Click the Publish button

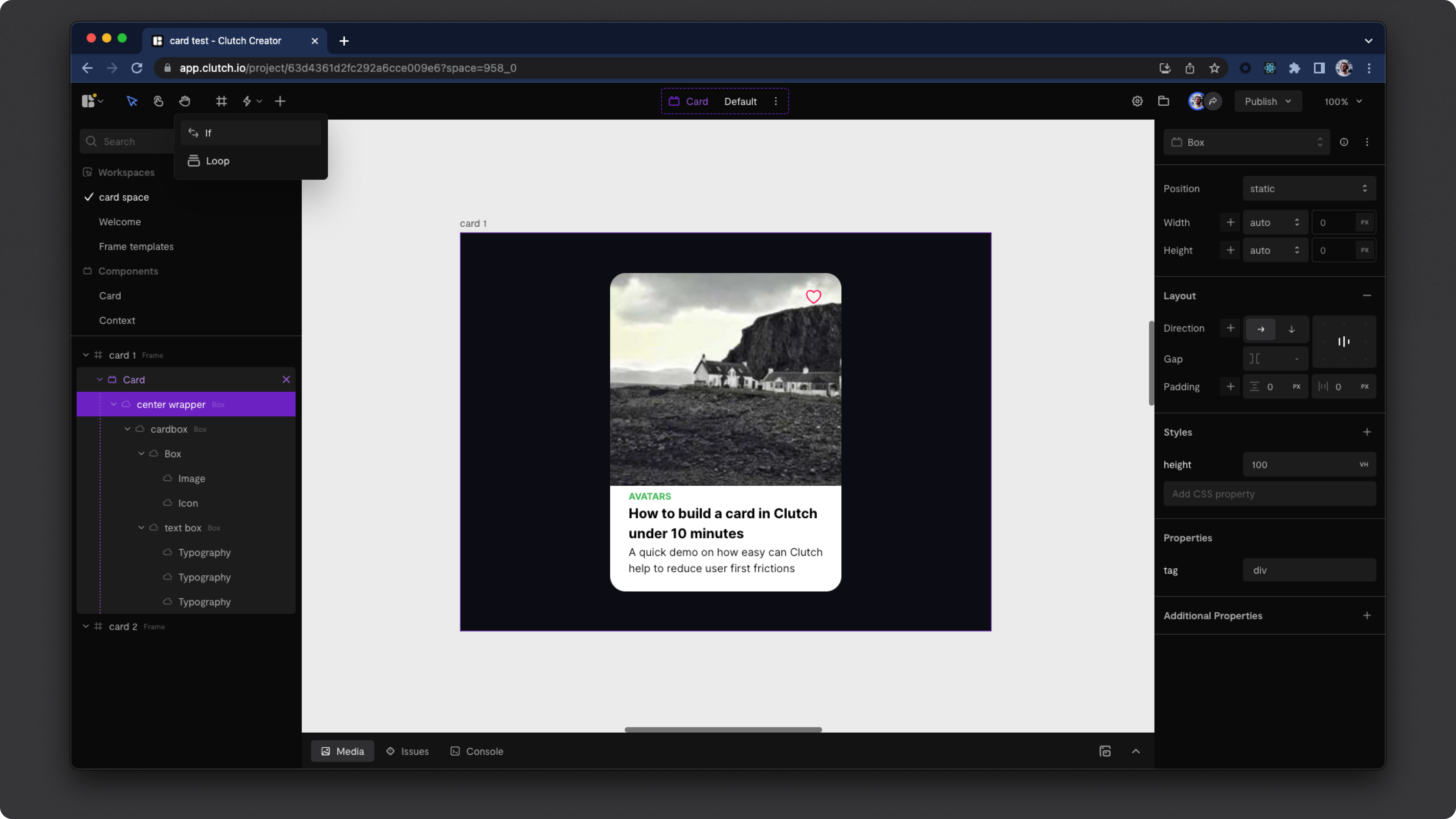tap(1267, 102)
